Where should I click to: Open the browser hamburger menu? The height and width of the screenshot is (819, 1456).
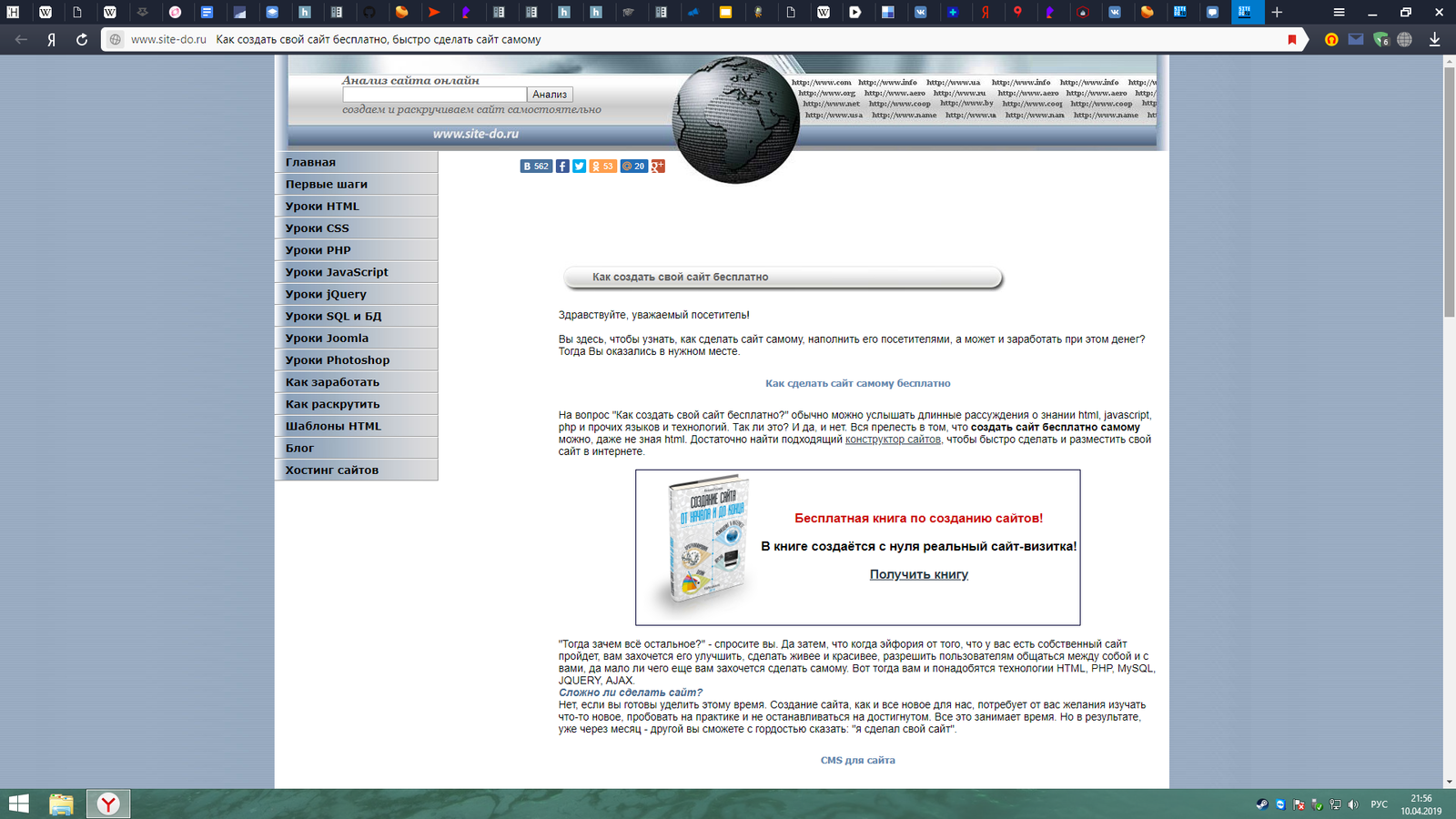(x=1339, y=12)
